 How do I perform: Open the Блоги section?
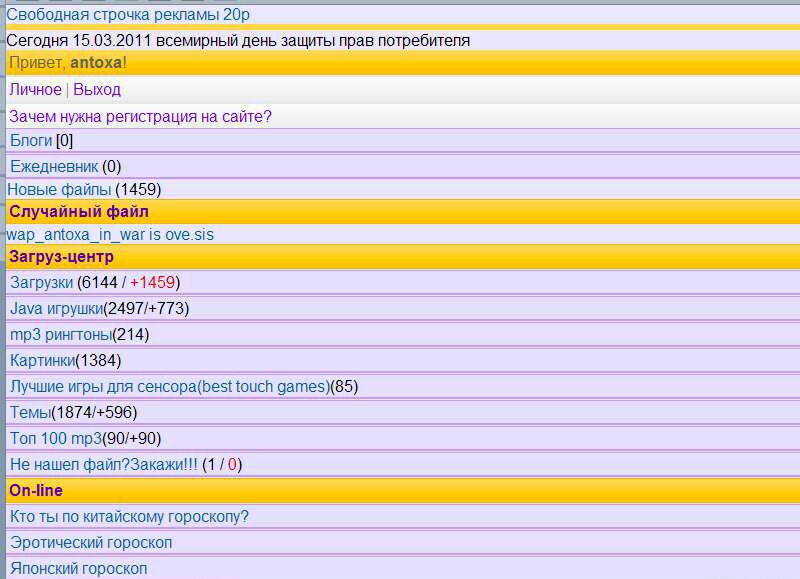[31, 141]
